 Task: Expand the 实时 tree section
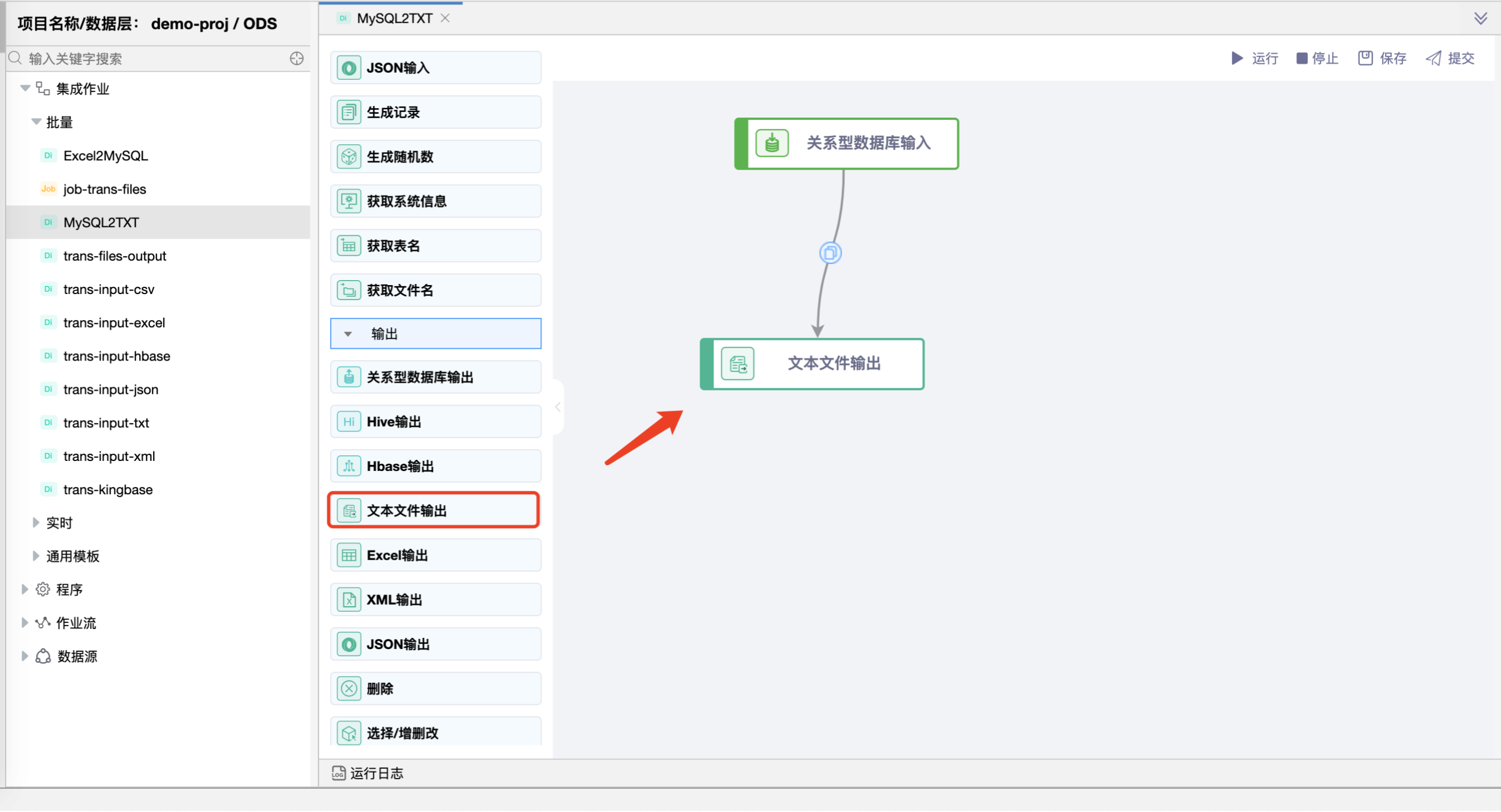point(36,522)
